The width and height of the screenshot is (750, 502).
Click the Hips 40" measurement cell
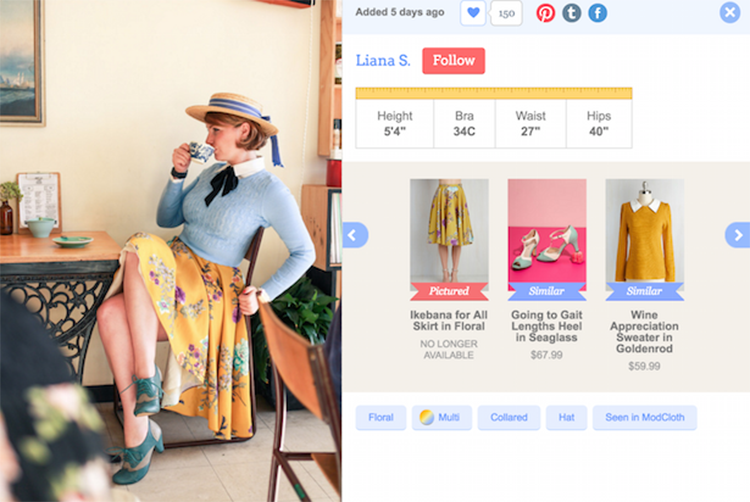point(599,123)
